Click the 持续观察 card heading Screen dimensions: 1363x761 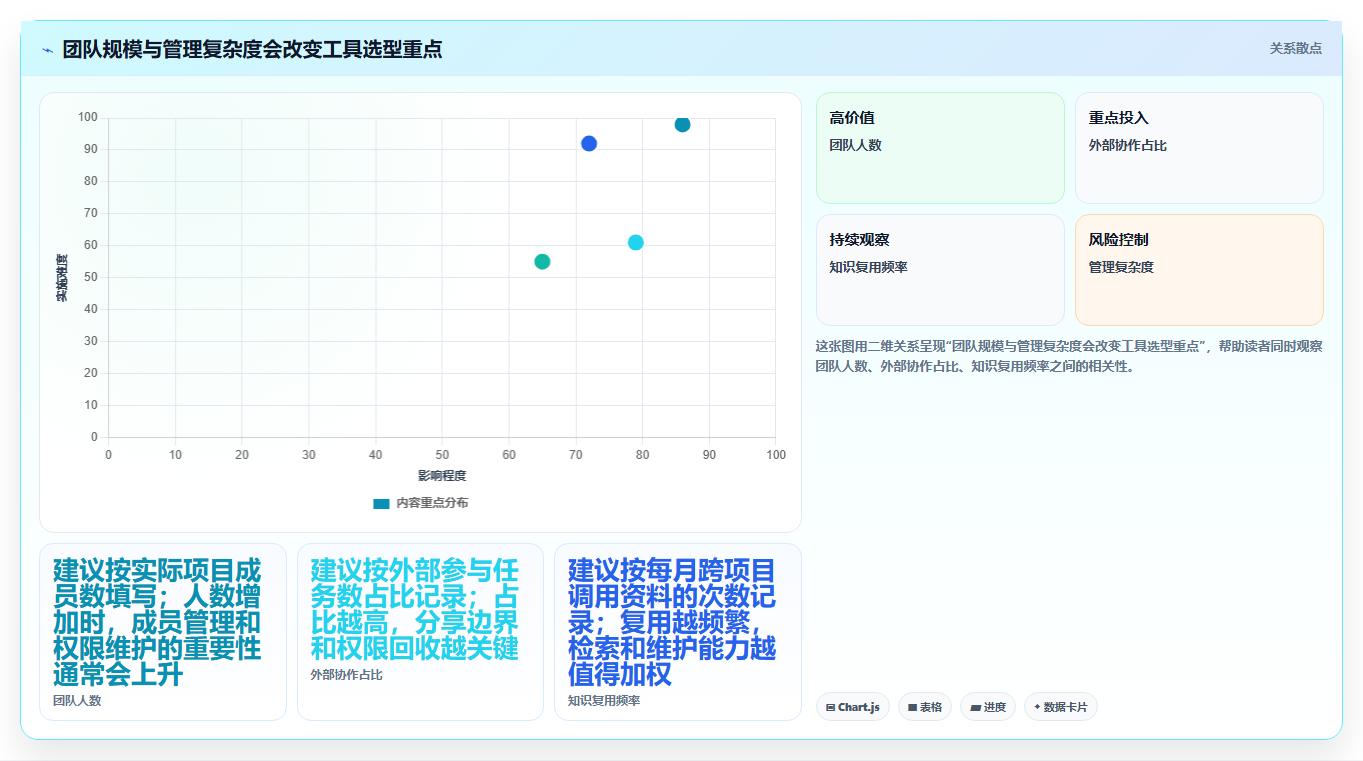point(859,240)
